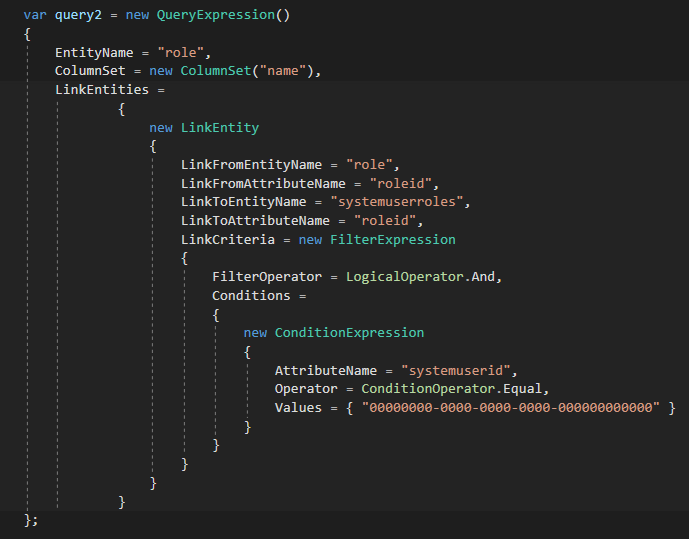
Task: Click LogicalOperator enum name
Action: coord(405,277)
